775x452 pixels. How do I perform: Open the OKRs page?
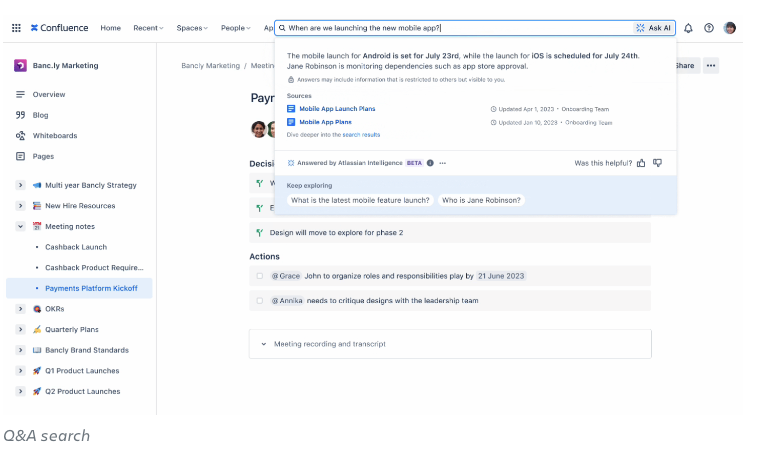[x=55, y=309]
